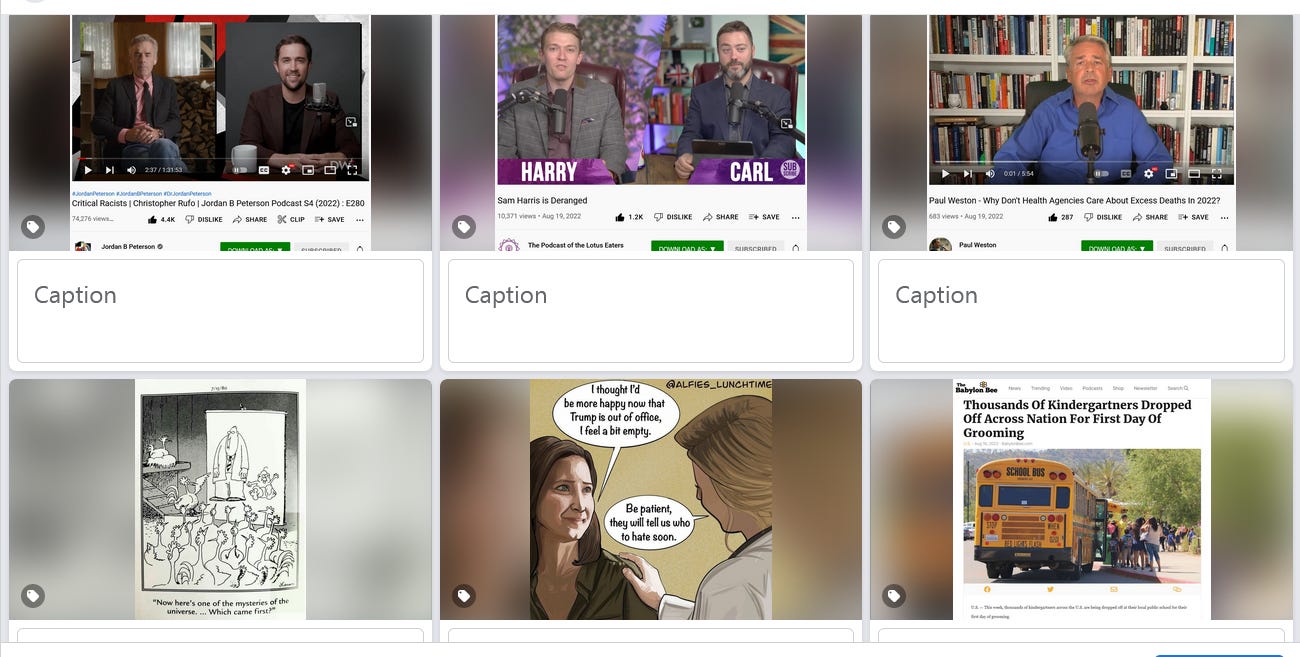1300x657 pixels.
Task: Click the play icon in Jordan Peterson screenshot
Action: [x=87, y=170]
